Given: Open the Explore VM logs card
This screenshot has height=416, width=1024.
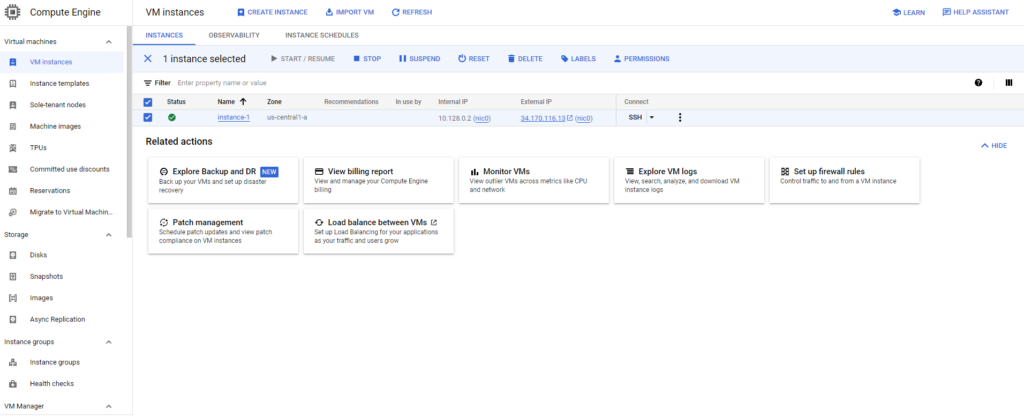Looking at the screenshot, I should click(689, 180).
